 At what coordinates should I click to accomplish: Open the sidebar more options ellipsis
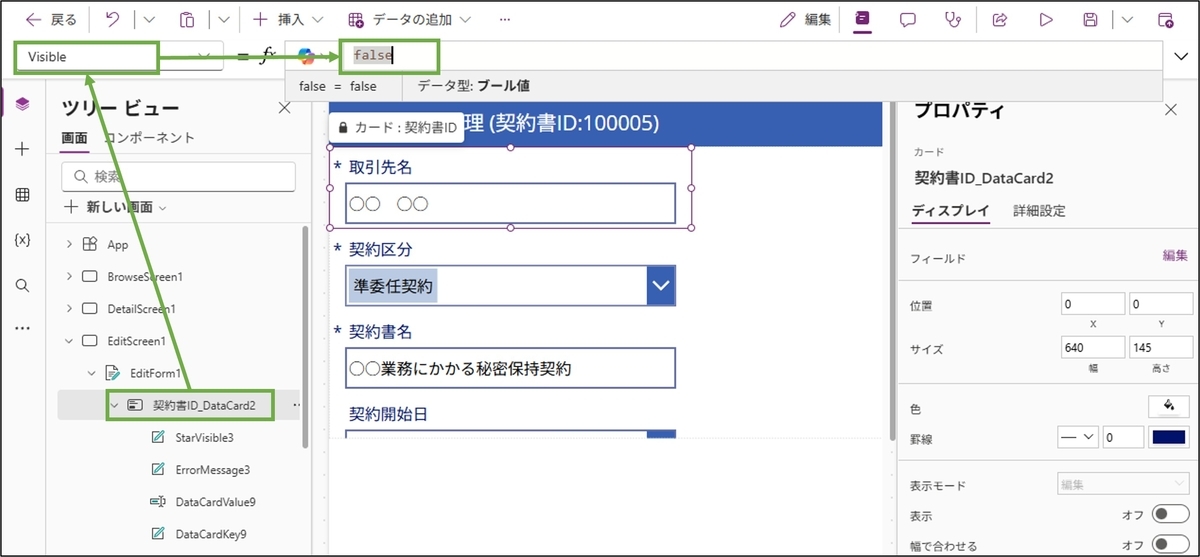coord(23,328)
